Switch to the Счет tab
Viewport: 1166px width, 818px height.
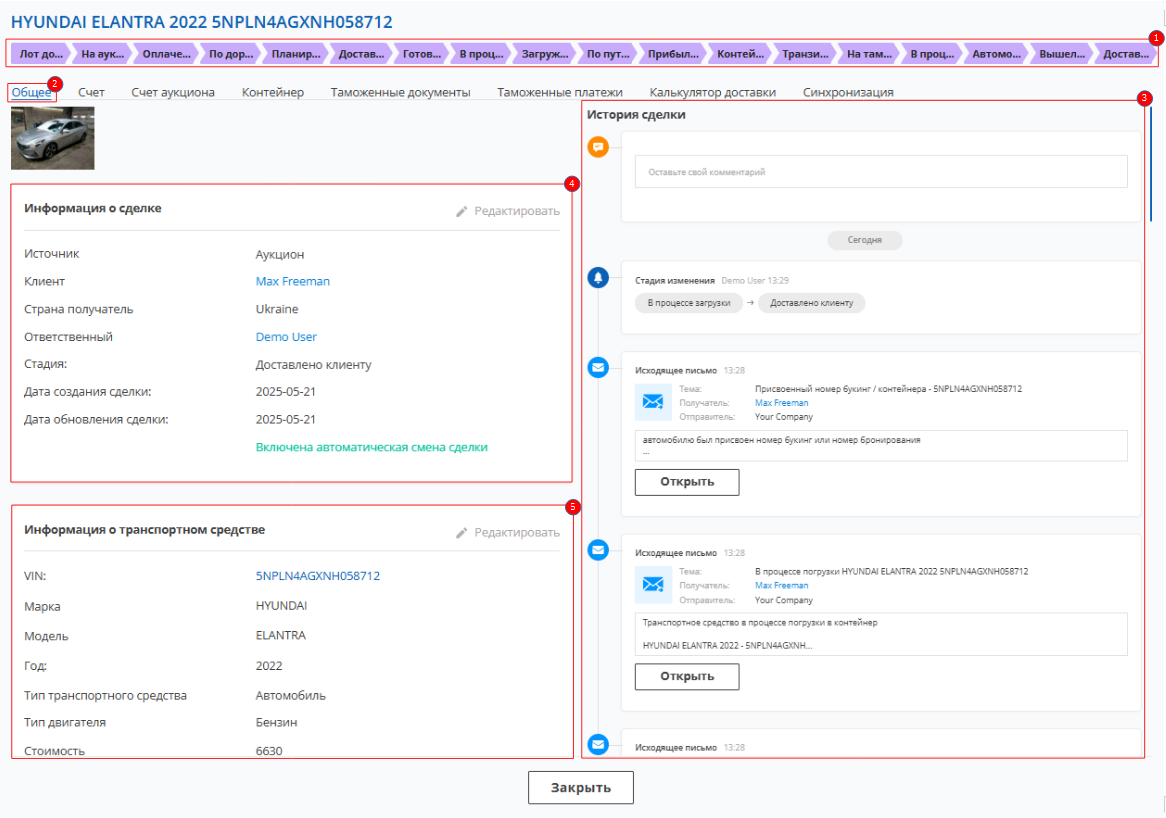click(91, 92)
